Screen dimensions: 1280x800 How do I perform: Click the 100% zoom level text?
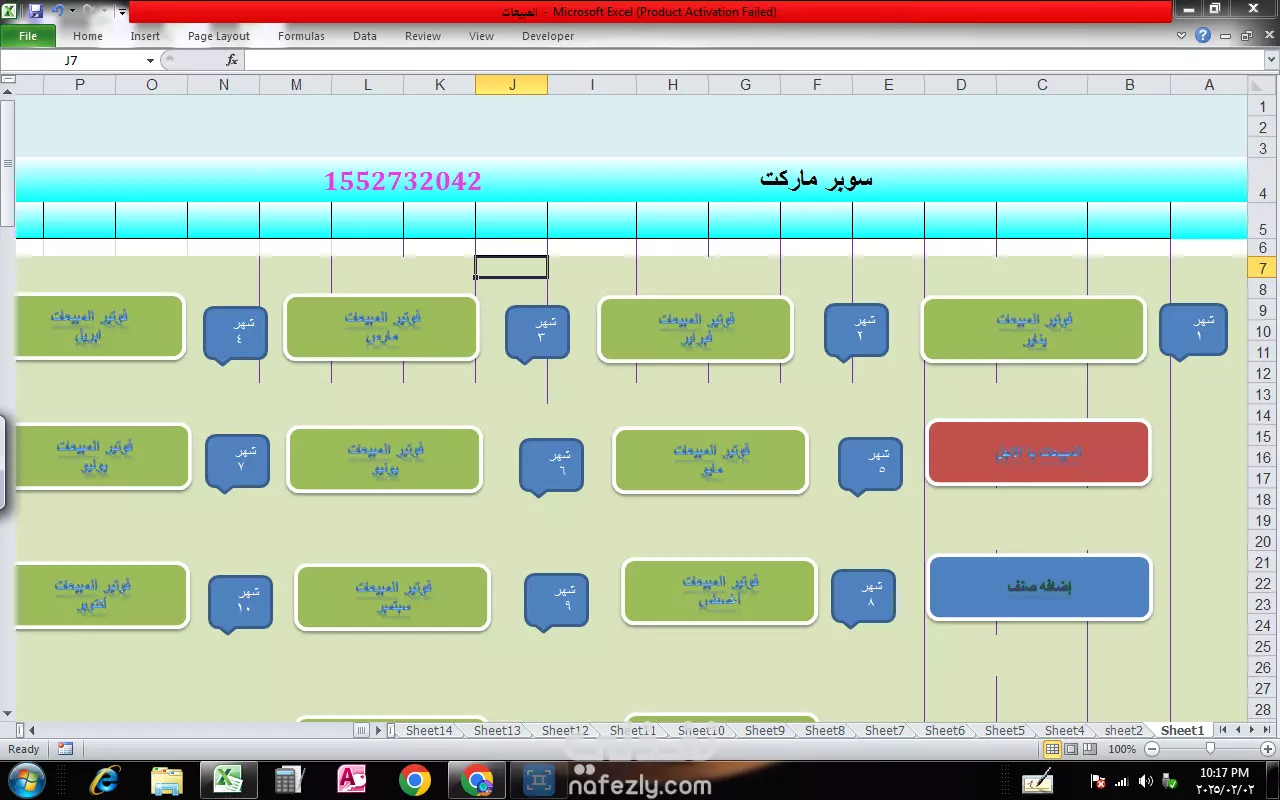[x=1122, y=749]
